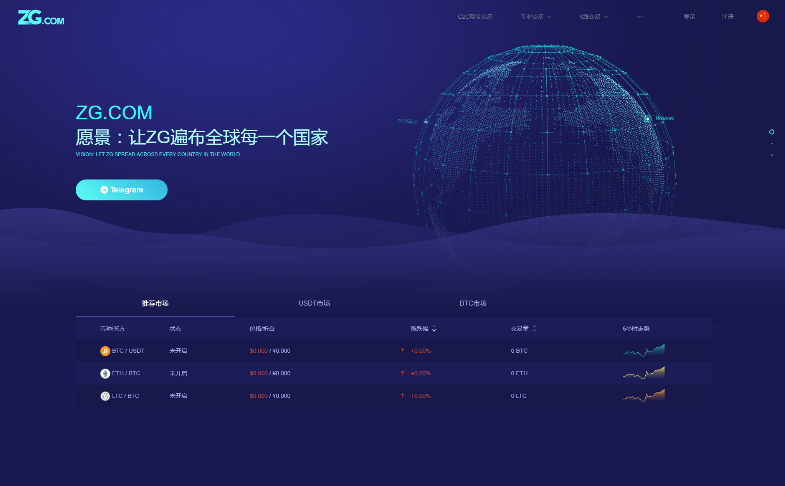Select the first carousel page indicator circle
The width and height of the screenshot is (785, 486).
click(771, 132)
